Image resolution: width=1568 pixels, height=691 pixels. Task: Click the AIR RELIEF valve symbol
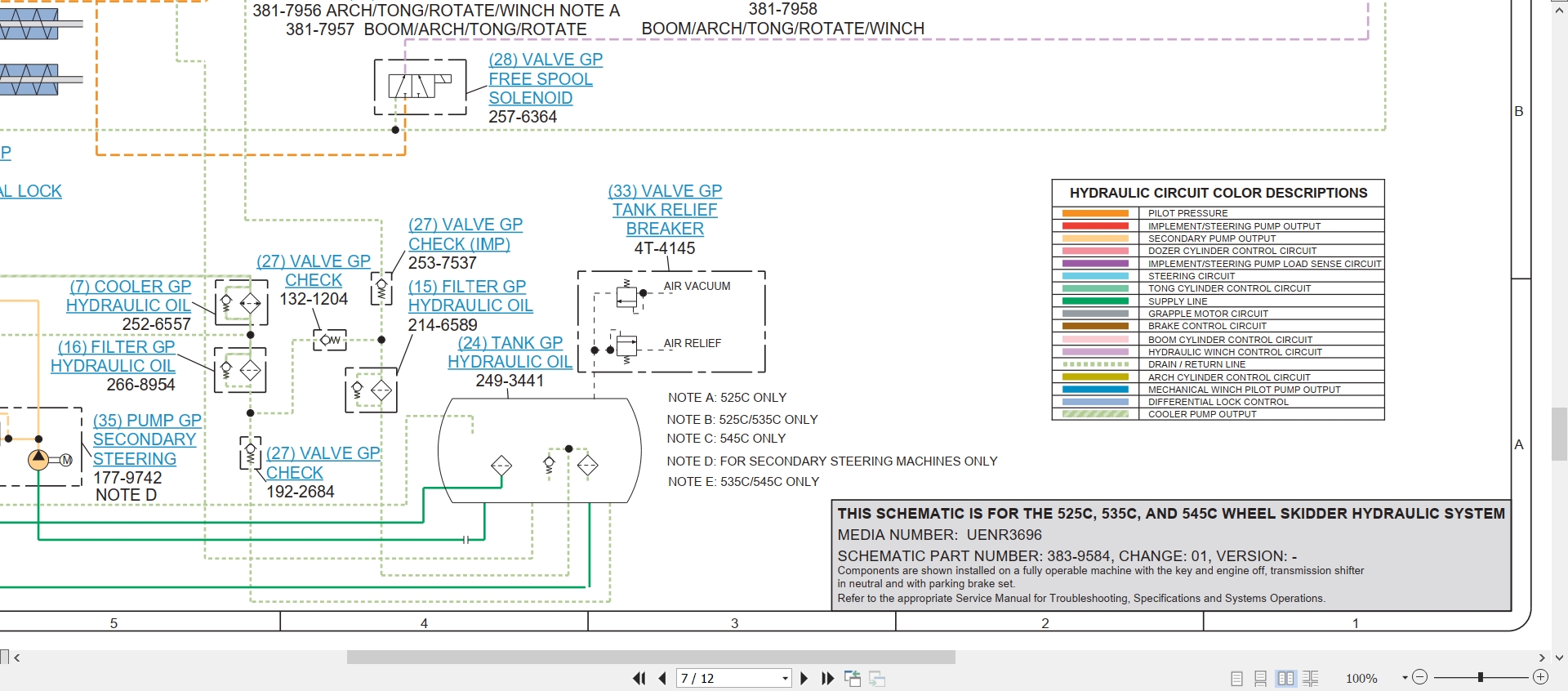627,346
